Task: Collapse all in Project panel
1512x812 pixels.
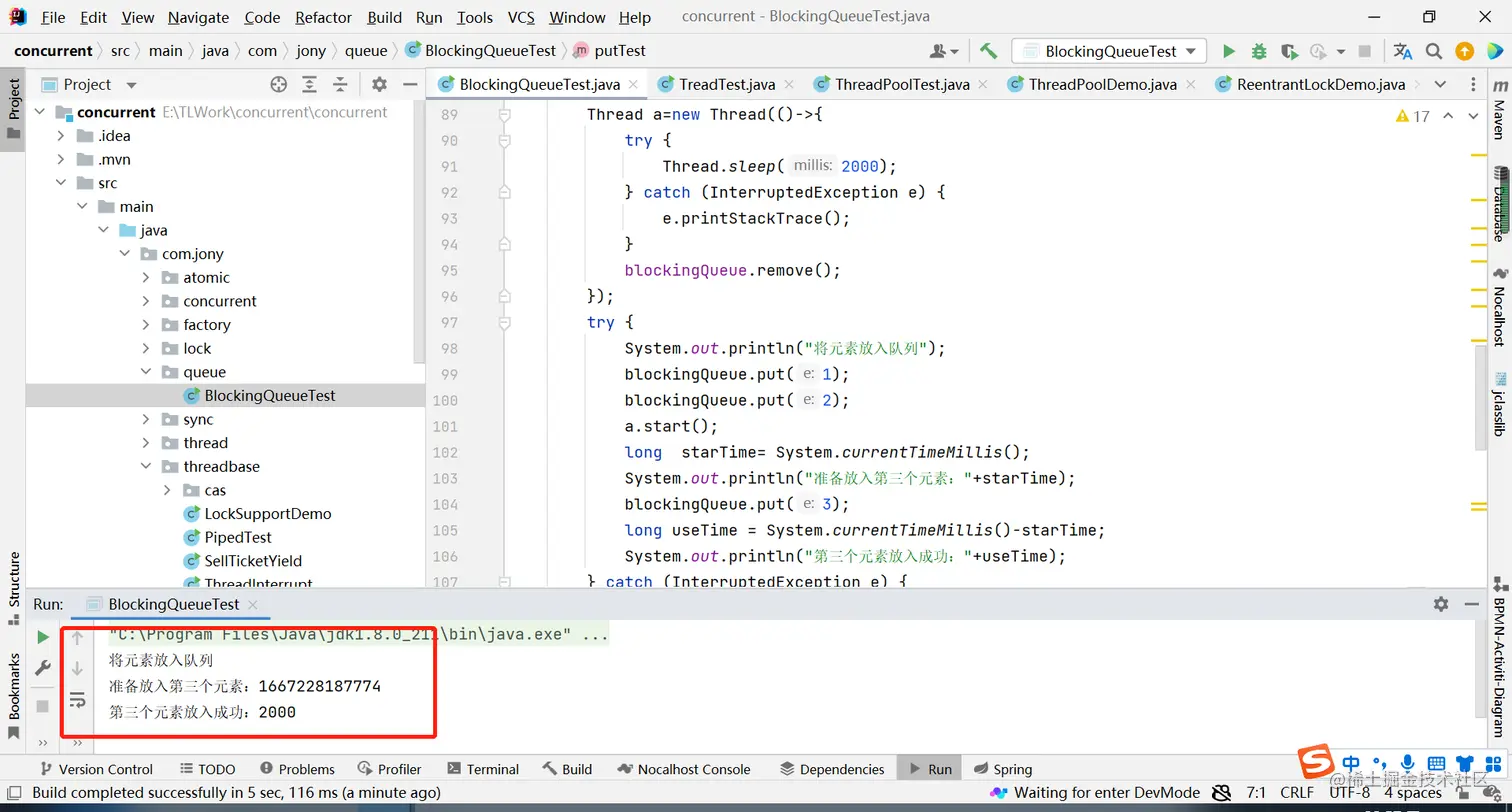Action: pos(340,85)
